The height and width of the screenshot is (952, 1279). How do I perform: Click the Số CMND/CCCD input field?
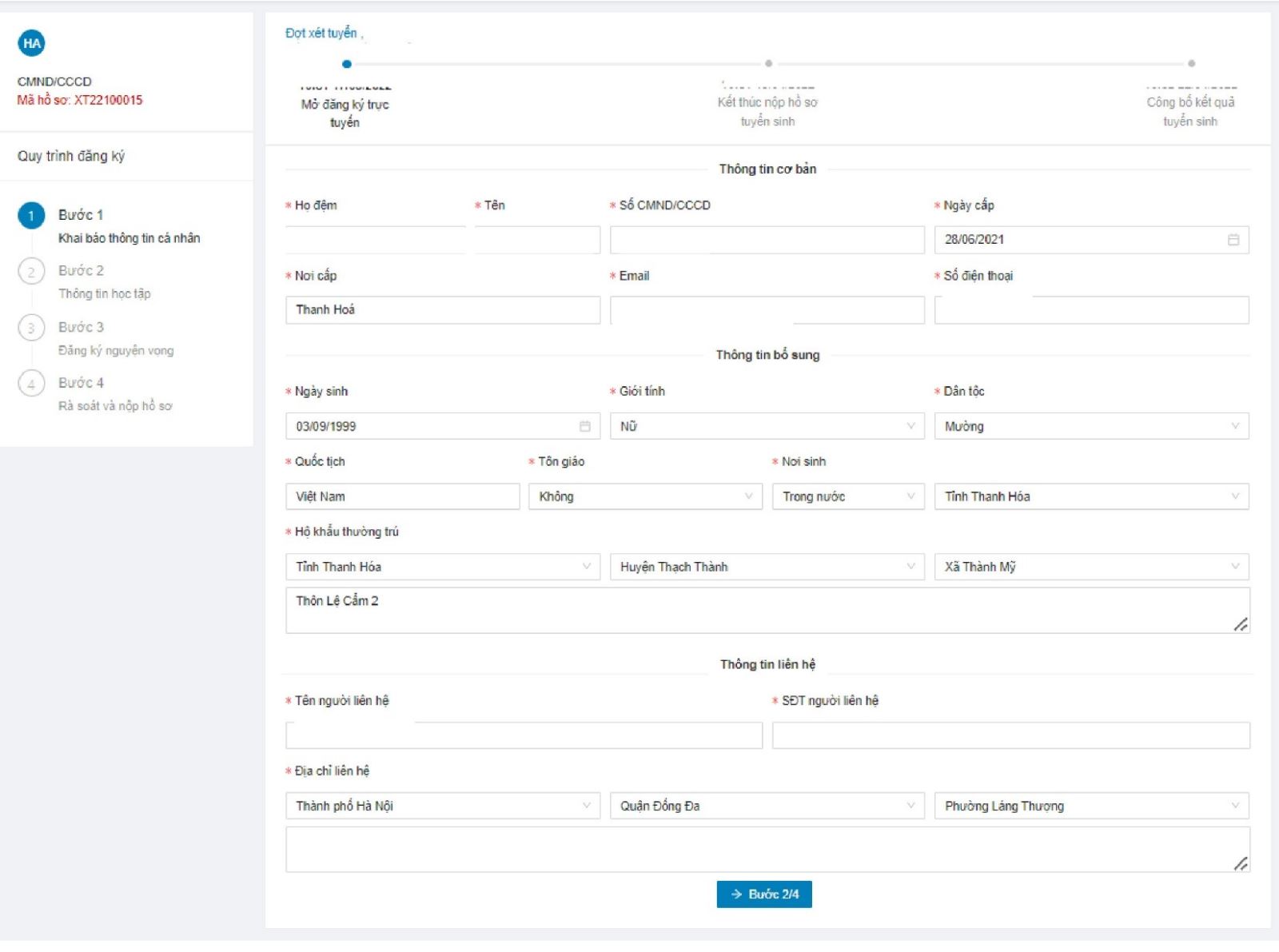tap(766, 240)
